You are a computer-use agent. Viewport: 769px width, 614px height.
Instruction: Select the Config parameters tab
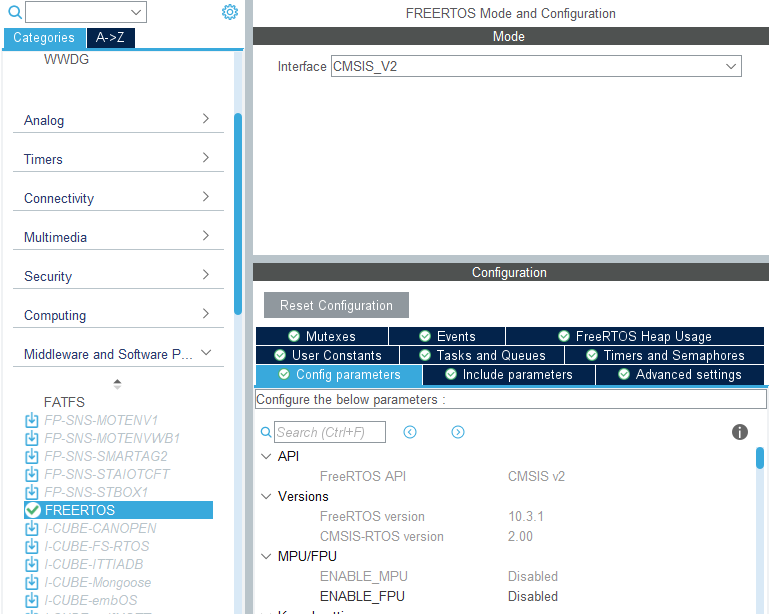[339, 375]
